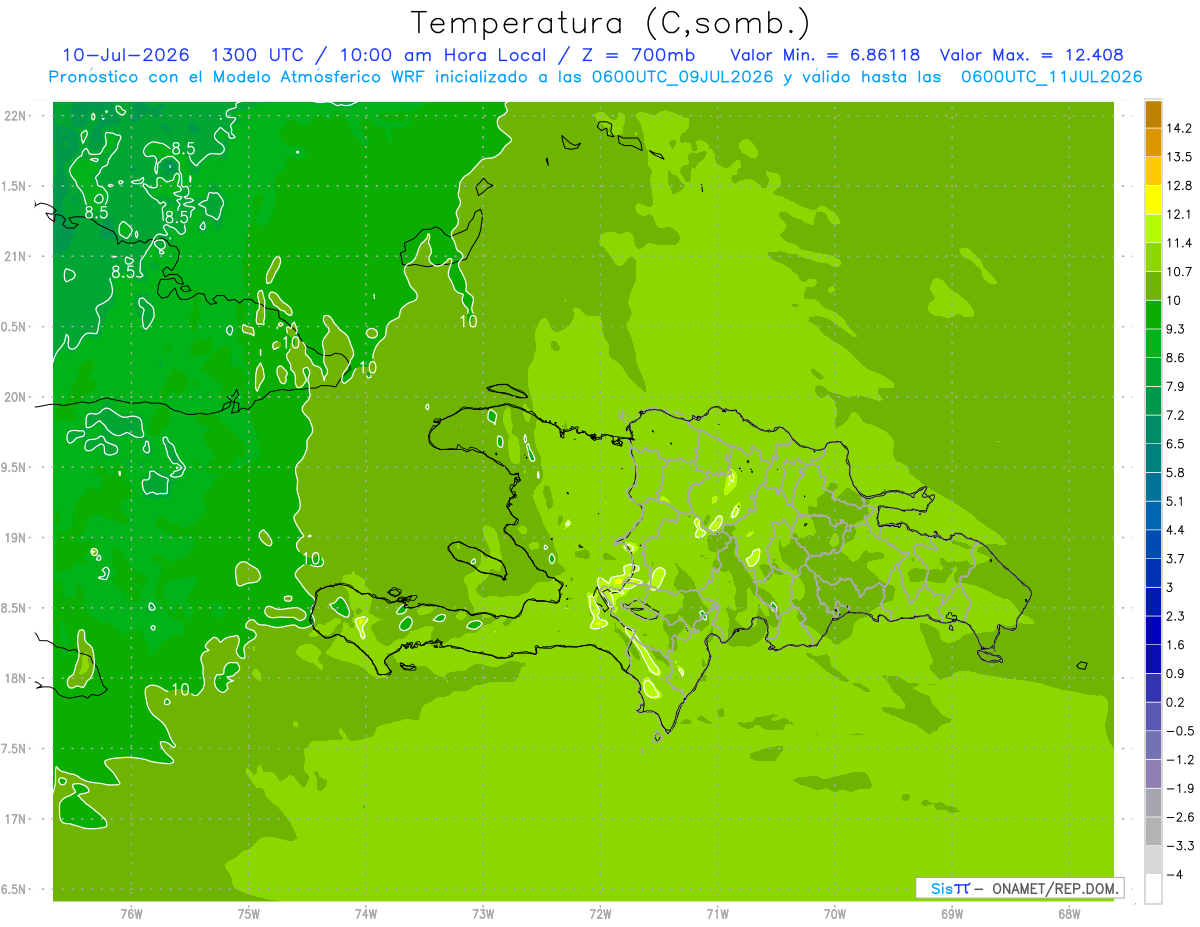Click the "22N" latitude label

16,116
